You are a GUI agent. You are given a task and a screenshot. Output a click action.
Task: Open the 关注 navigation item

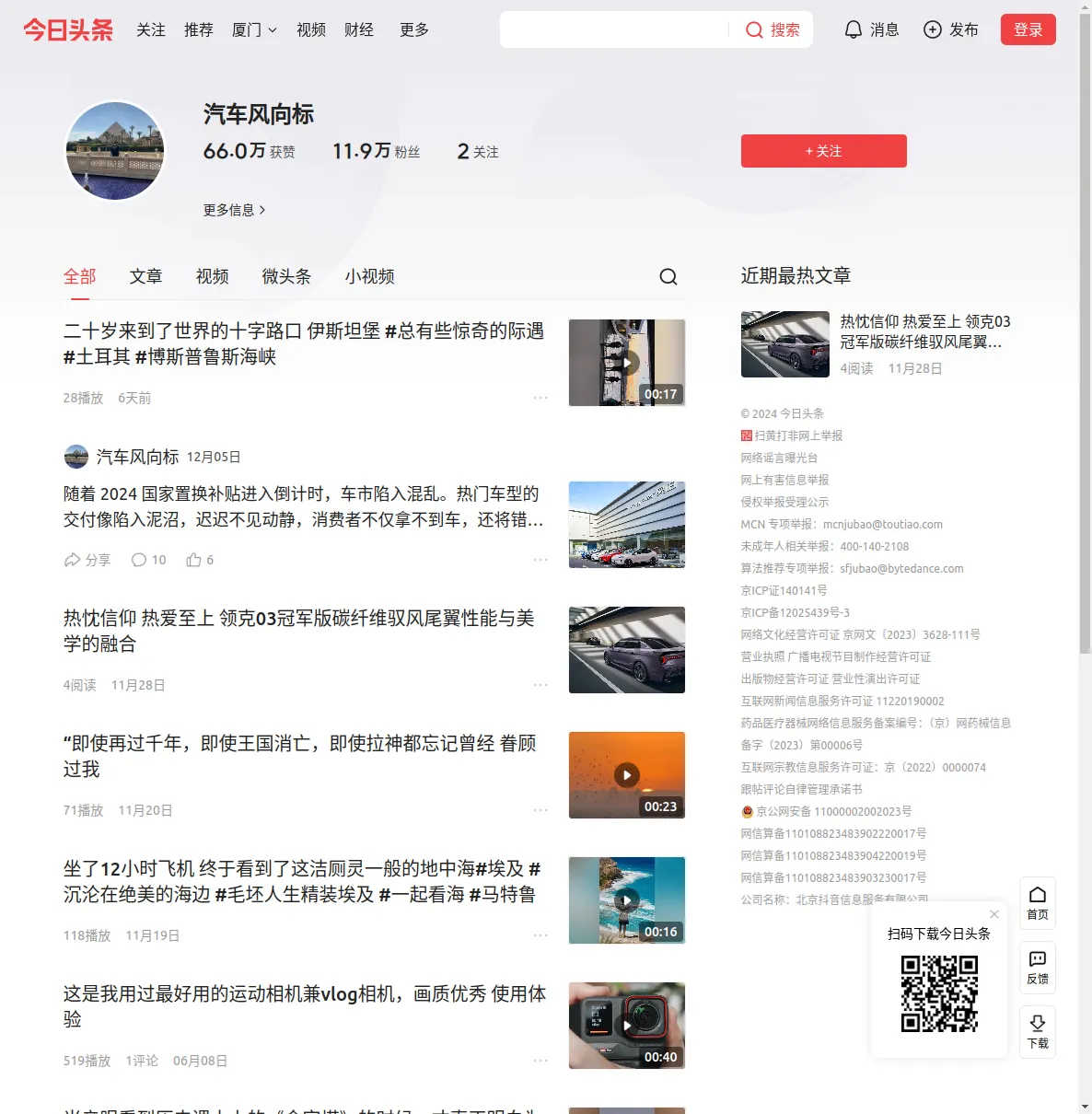(151, 29)
